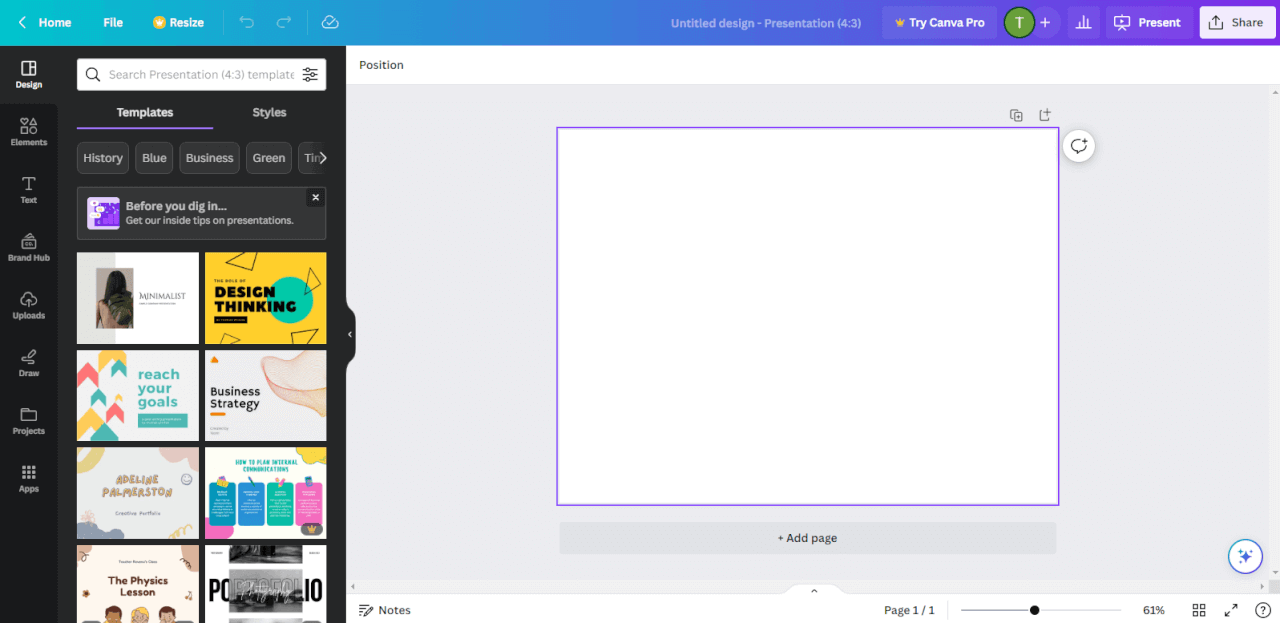Filter templates by Green

tap(268, 158)
